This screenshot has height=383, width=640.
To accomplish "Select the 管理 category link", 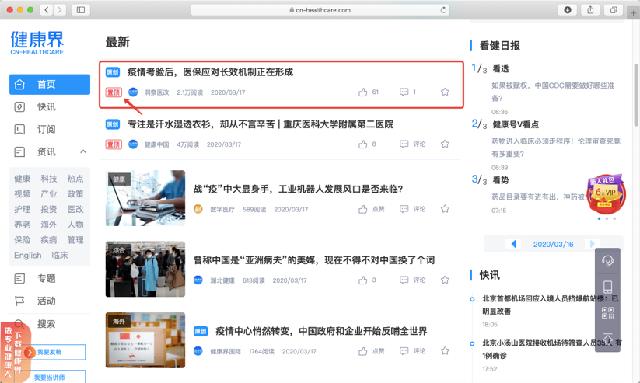I will pos(75,240).
